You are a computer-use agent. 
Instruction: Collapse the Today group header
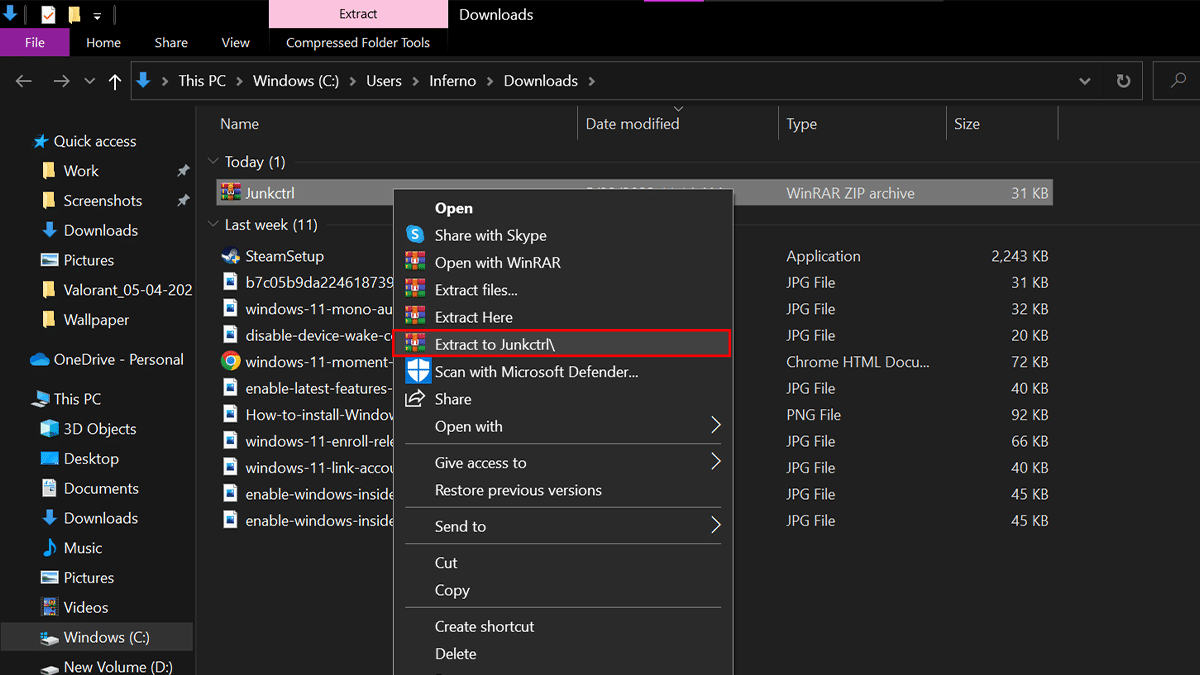tap(213, 162)
